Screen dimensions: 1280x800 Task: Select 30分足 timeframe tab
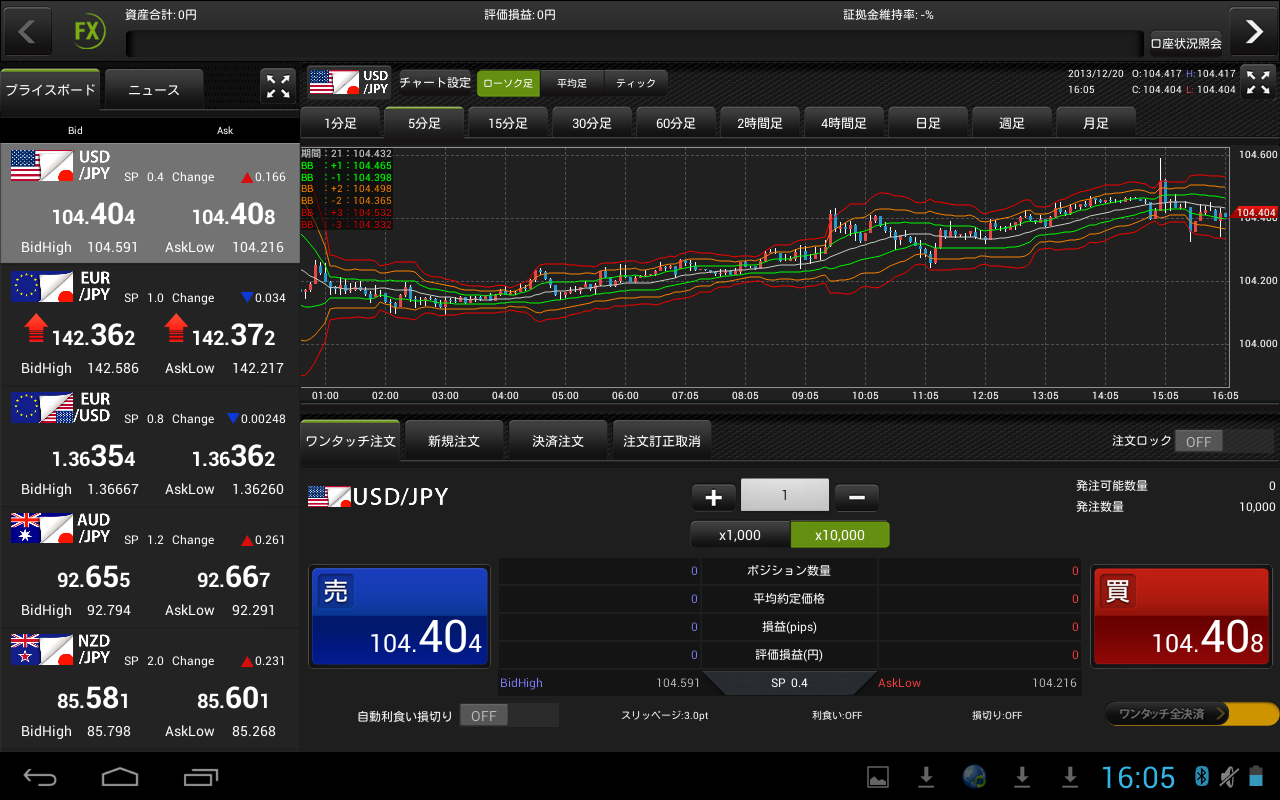[592, 123]
